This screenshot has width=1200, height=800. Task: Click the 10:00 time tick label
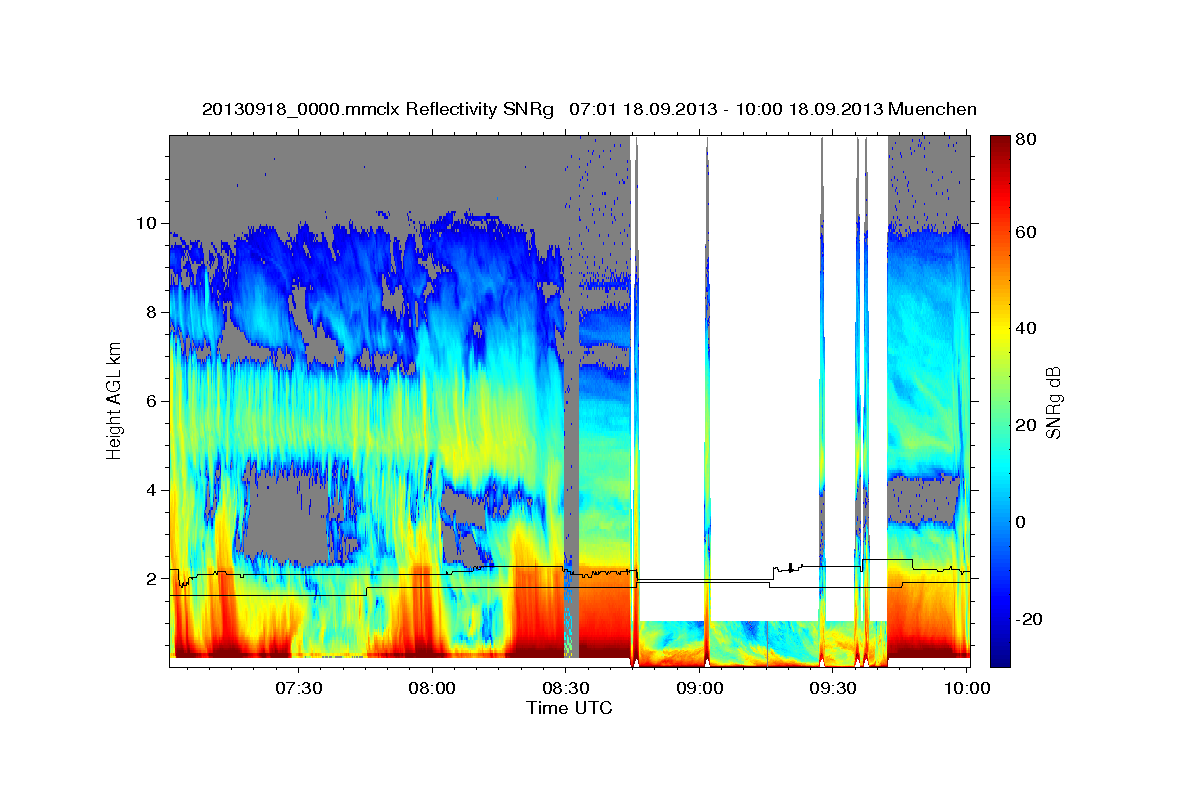click(x=967, y=688)
